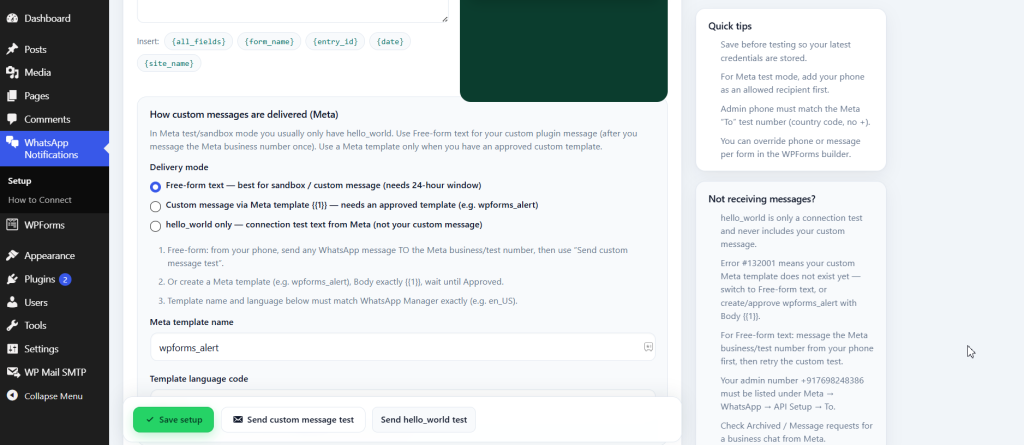The height and width of the screenshot is (445, 1024).
Task: Click the Delivery mode label
Action: pos(179,167)
